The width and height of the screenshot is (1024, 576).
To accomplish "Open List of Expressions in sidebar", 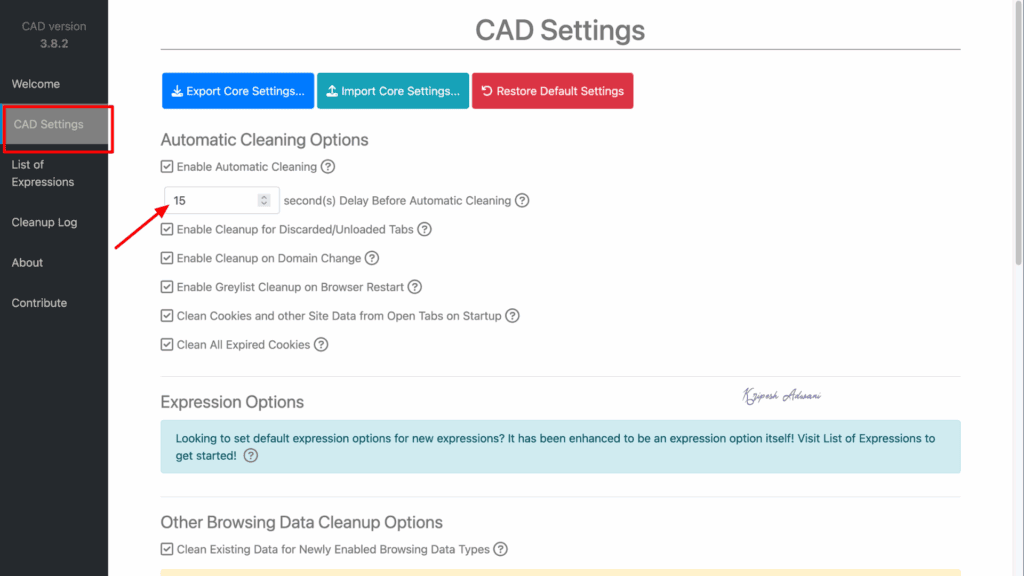I will 43,173.
